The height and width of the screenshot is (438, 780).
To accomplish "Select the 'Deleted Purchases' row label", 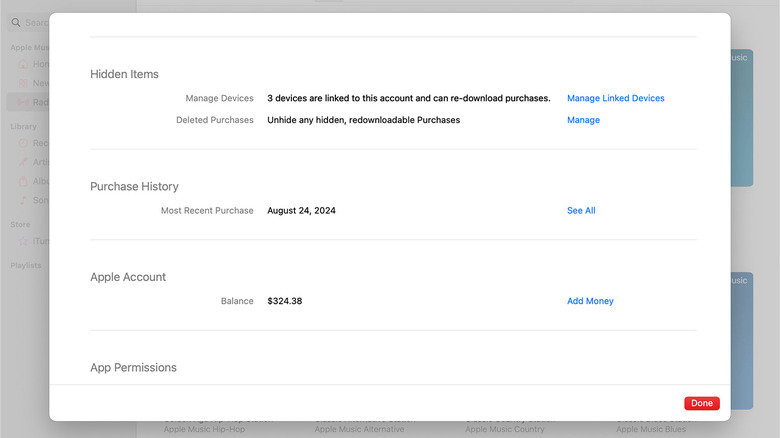I will (x=215, y=120).
